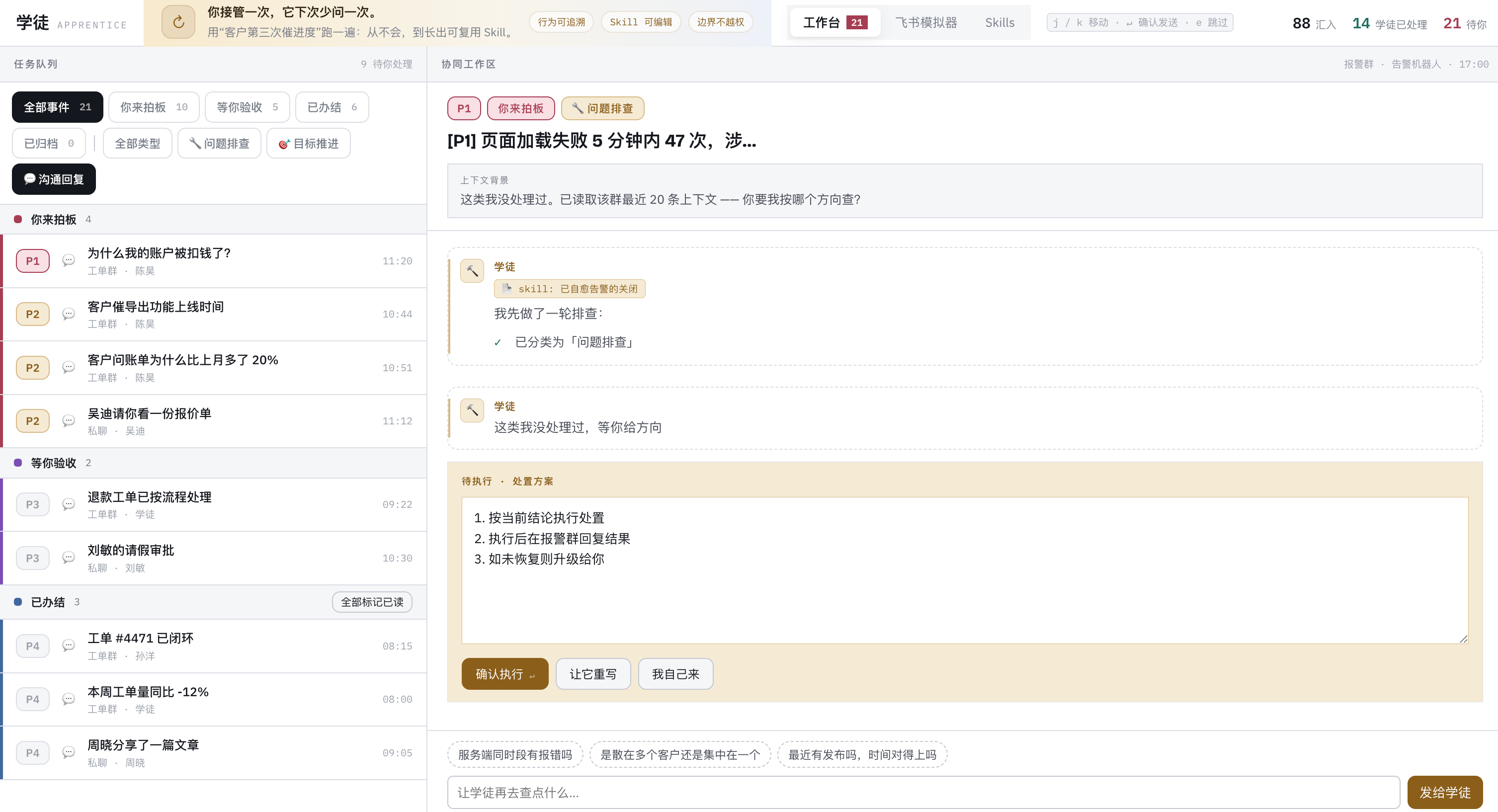Open the Skills tab
Screen dimensions: 1498x812
click(999, 23)
